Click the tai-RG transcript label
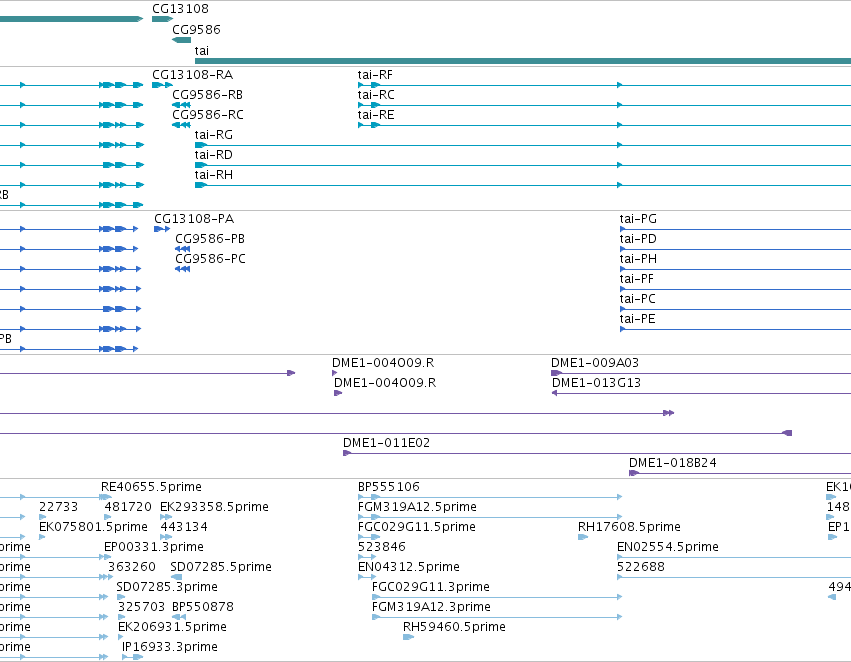Screen dimensions: 851x662 click(213, 135)
